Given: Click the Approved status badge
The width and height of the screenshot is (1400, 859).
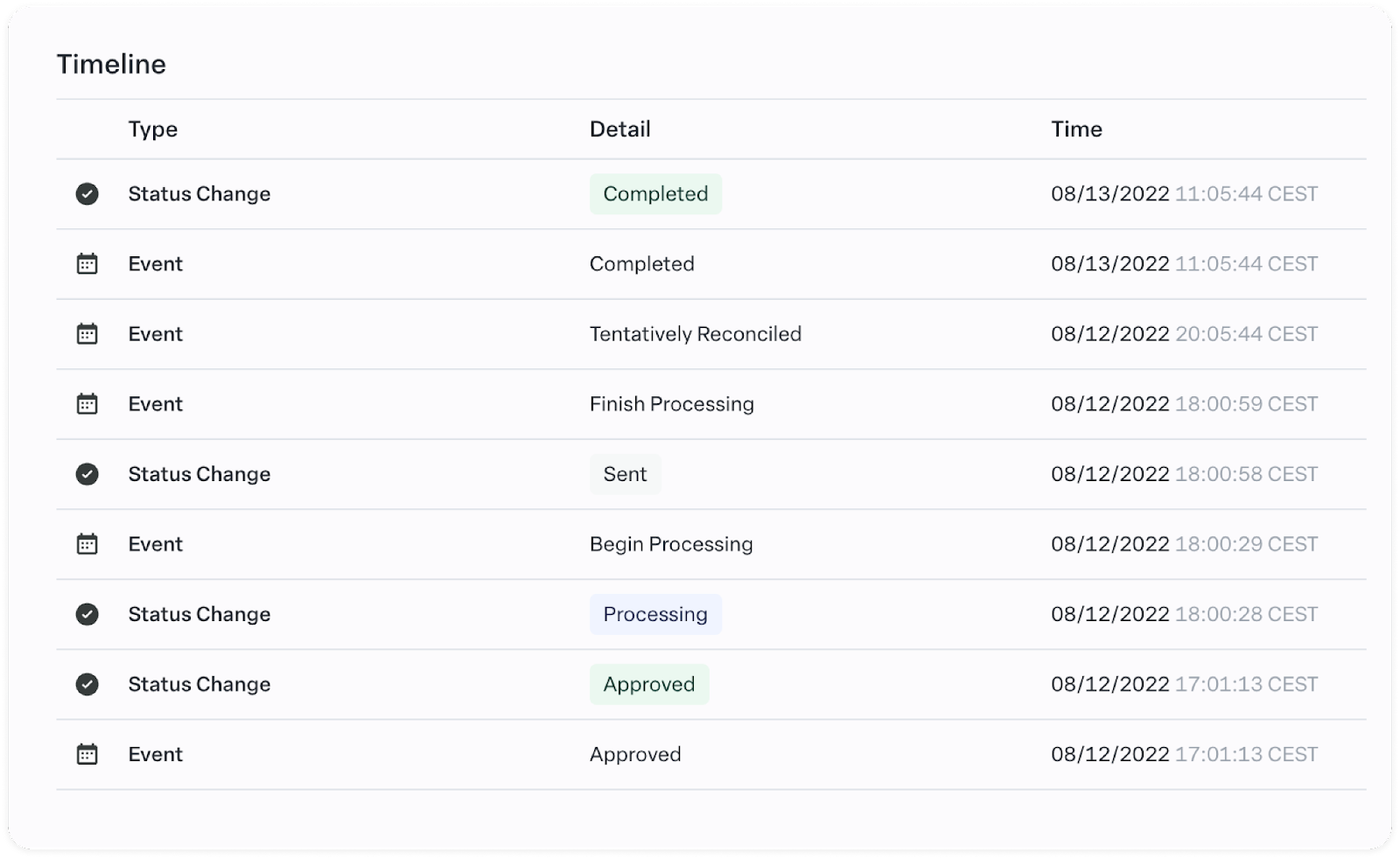Looking at the screenshot, I should pos(649,684).
